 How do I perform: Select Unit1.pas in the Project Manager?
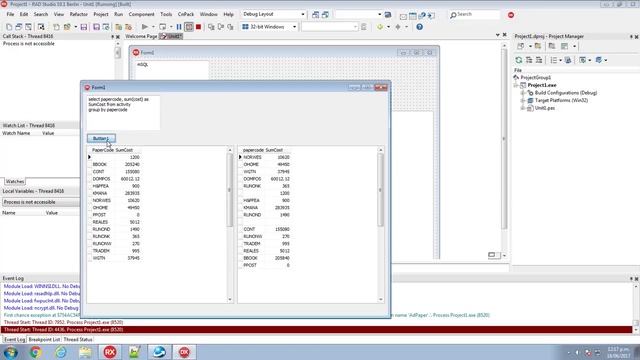(x=544, y=108)
